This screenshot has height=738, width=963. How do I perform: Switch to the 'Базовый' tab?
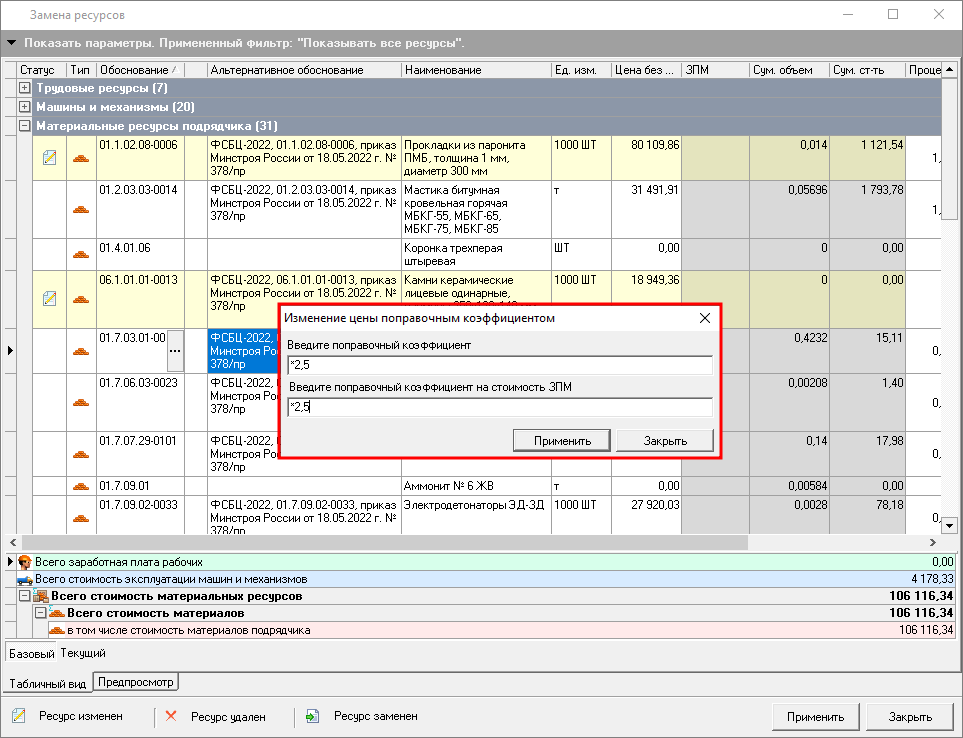31,653
